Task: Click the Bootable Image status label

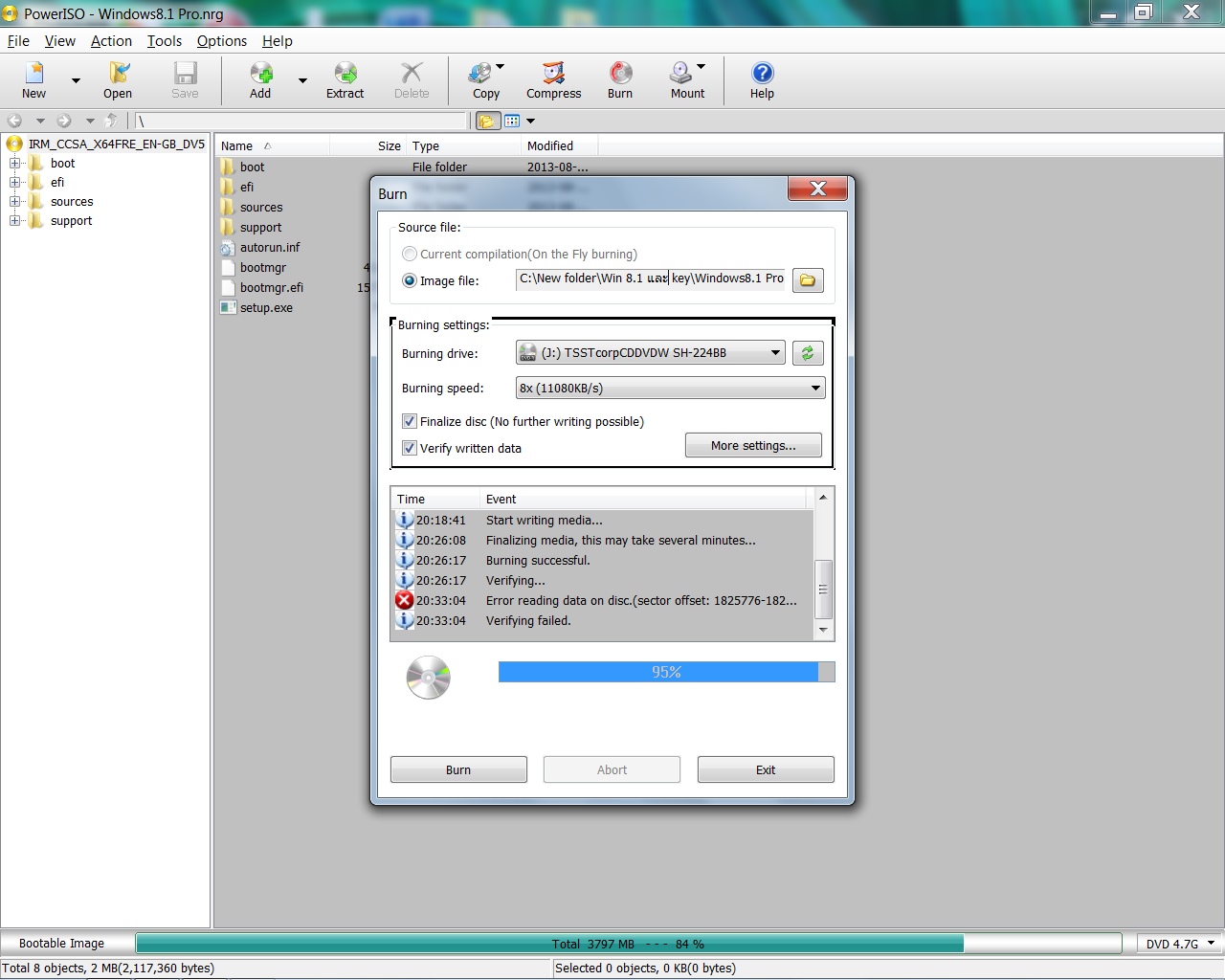Action: point(62,943)
